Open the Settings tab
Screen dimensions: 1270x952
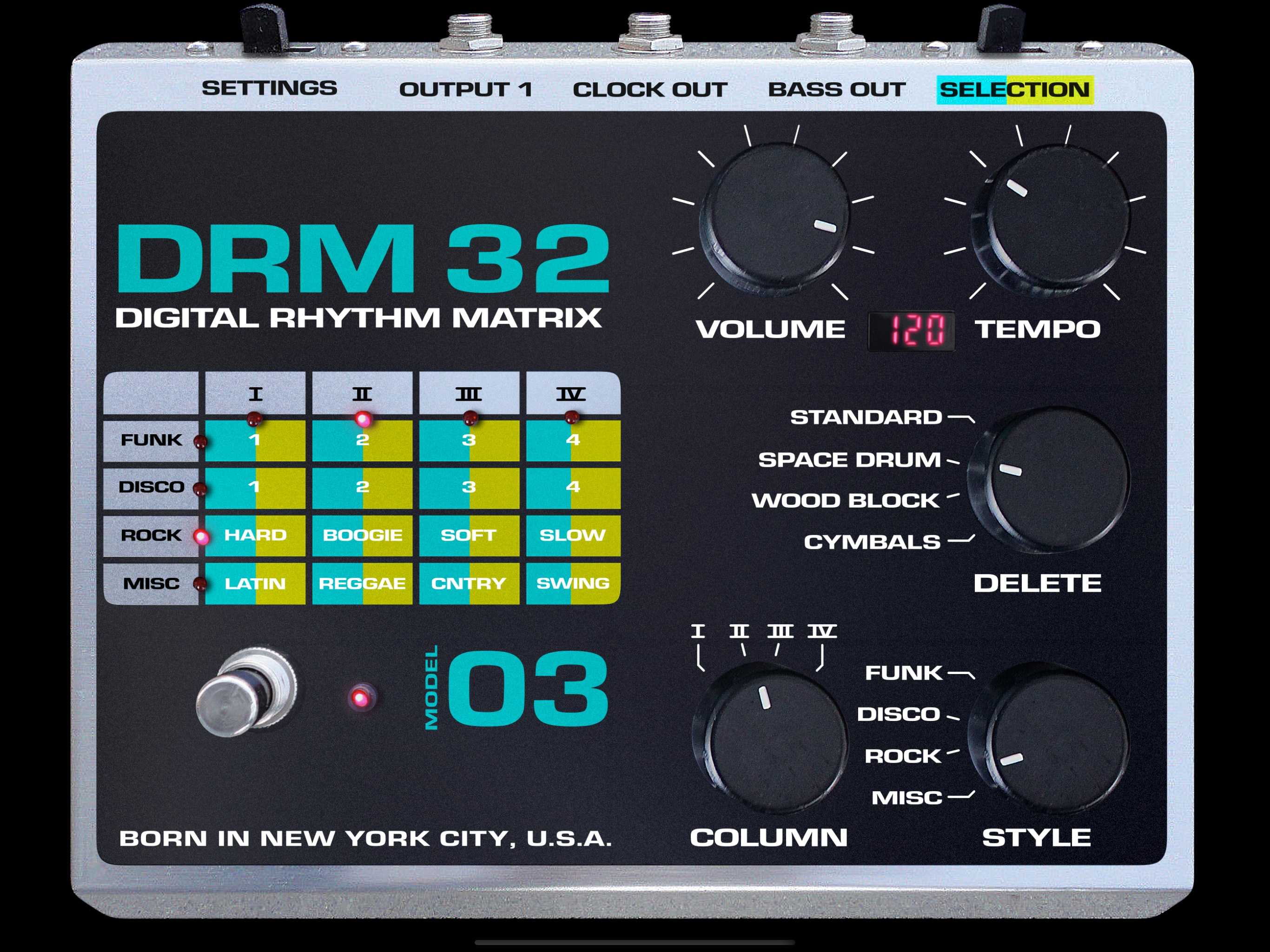coord(269,88)
